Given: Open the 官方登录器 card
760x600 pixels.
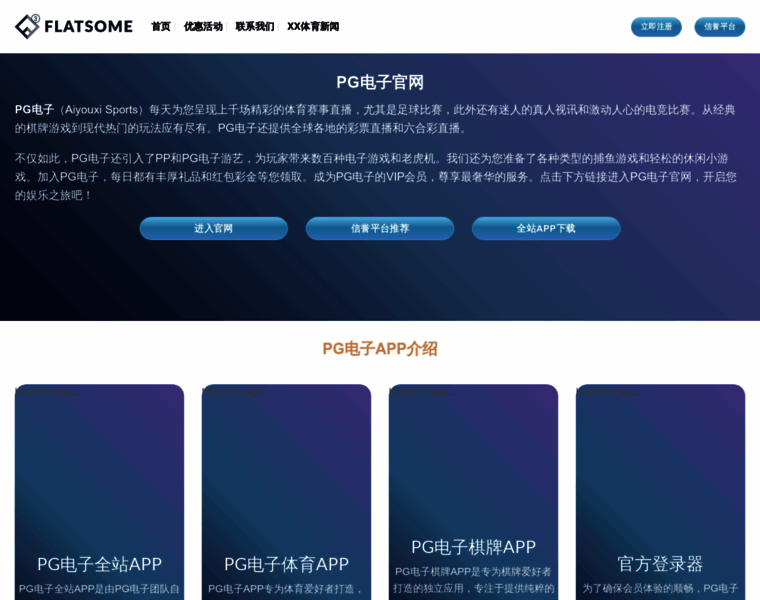Looking at the screenshot, I should coord(661,492).
